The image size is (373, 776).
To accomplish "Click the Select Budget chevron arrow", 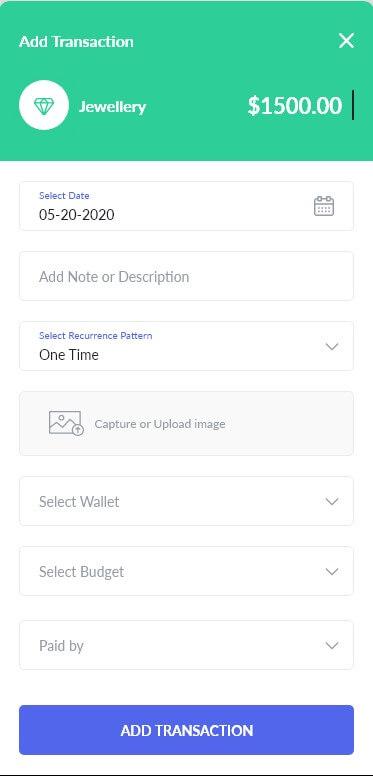I will click(x=332, y=572).
